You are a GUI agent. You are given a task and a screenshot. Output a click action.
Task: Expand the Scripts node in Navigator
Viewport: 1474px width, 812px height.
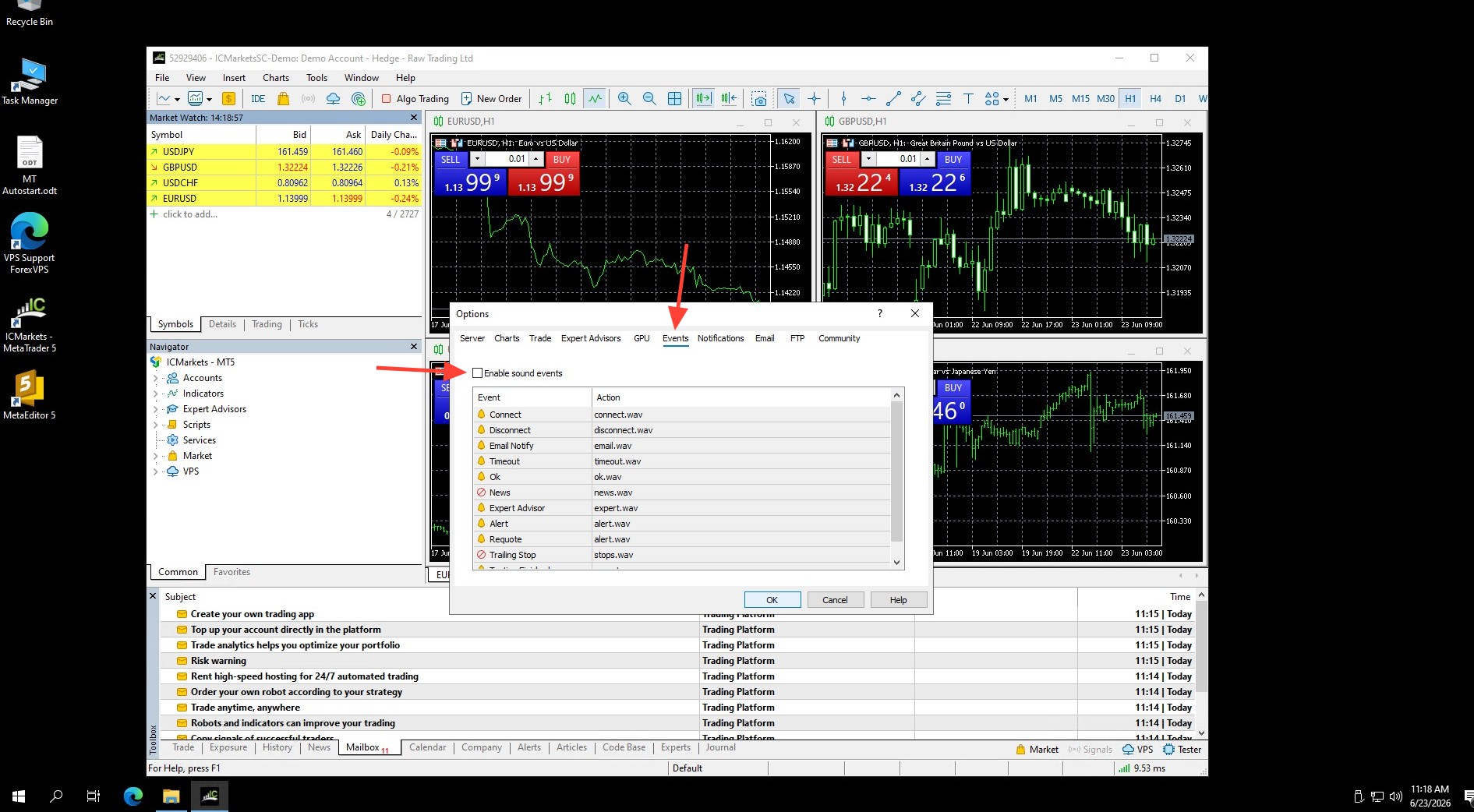point(155,425)
